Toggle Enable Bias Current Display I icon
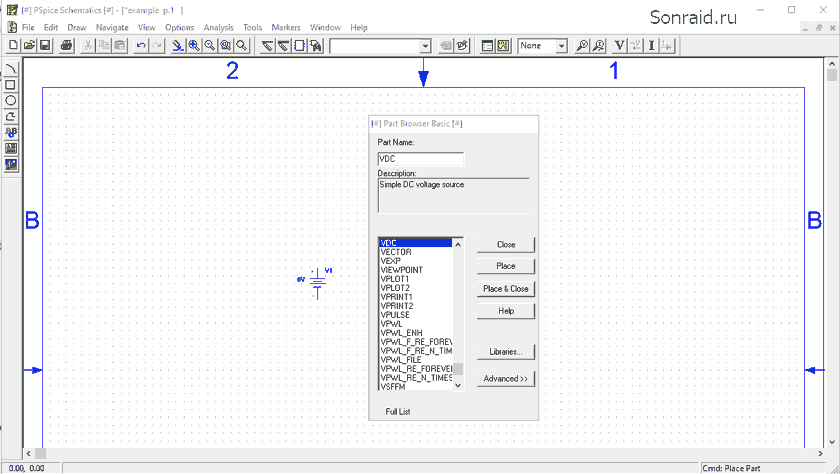The width and height of the screenshot is (840, 474). click(651, 46)
